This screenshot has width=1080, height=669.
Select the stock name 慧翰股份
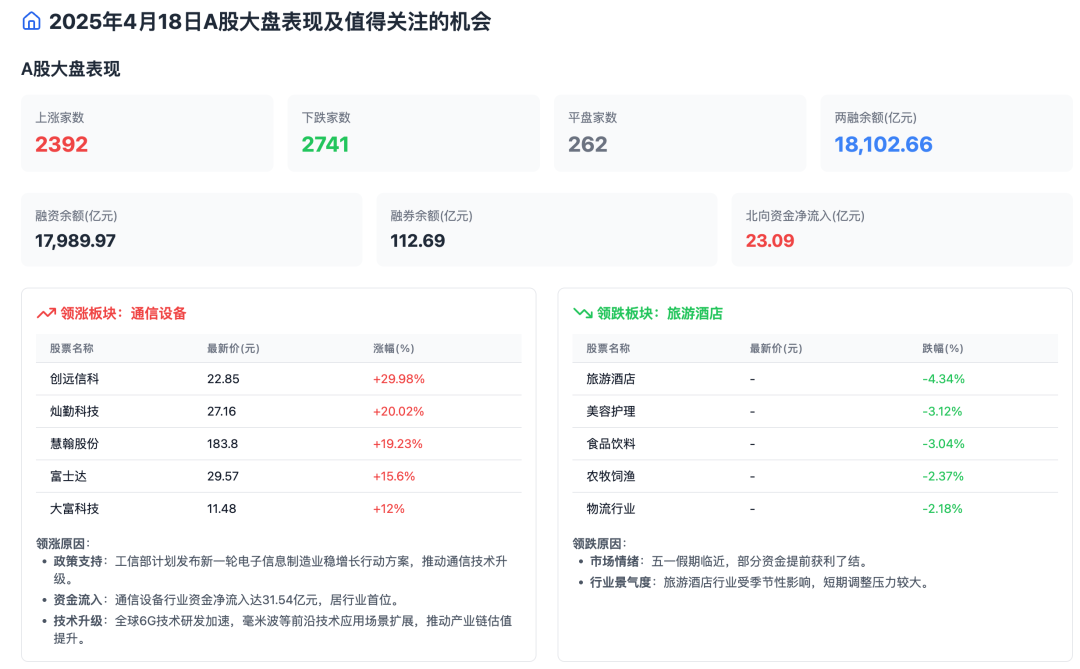[x=74, y=444]
